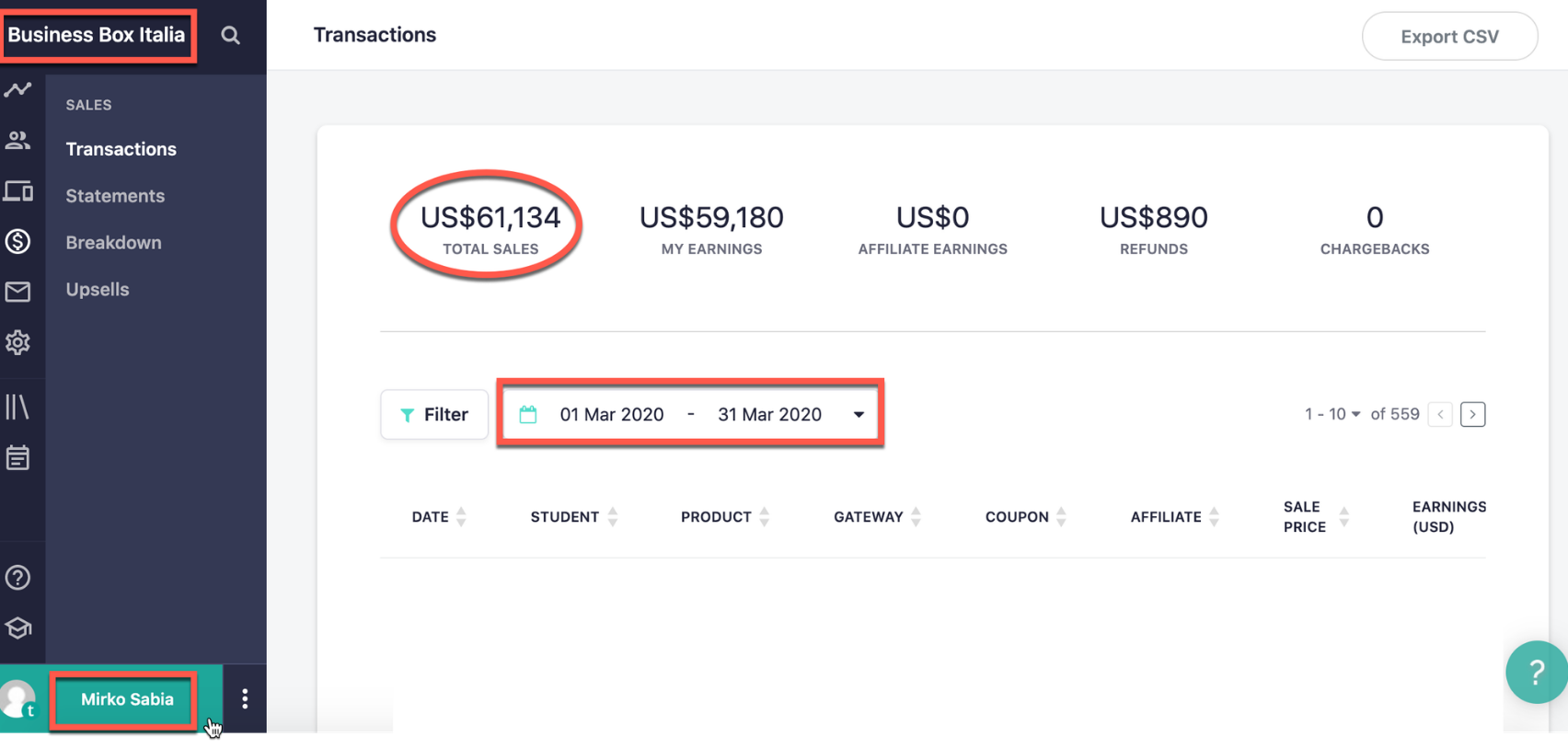Open Breakdown in the Sales menu
Image resolution: width=1568 pixels, height=748 pixels.
click(x=113, y=243)
